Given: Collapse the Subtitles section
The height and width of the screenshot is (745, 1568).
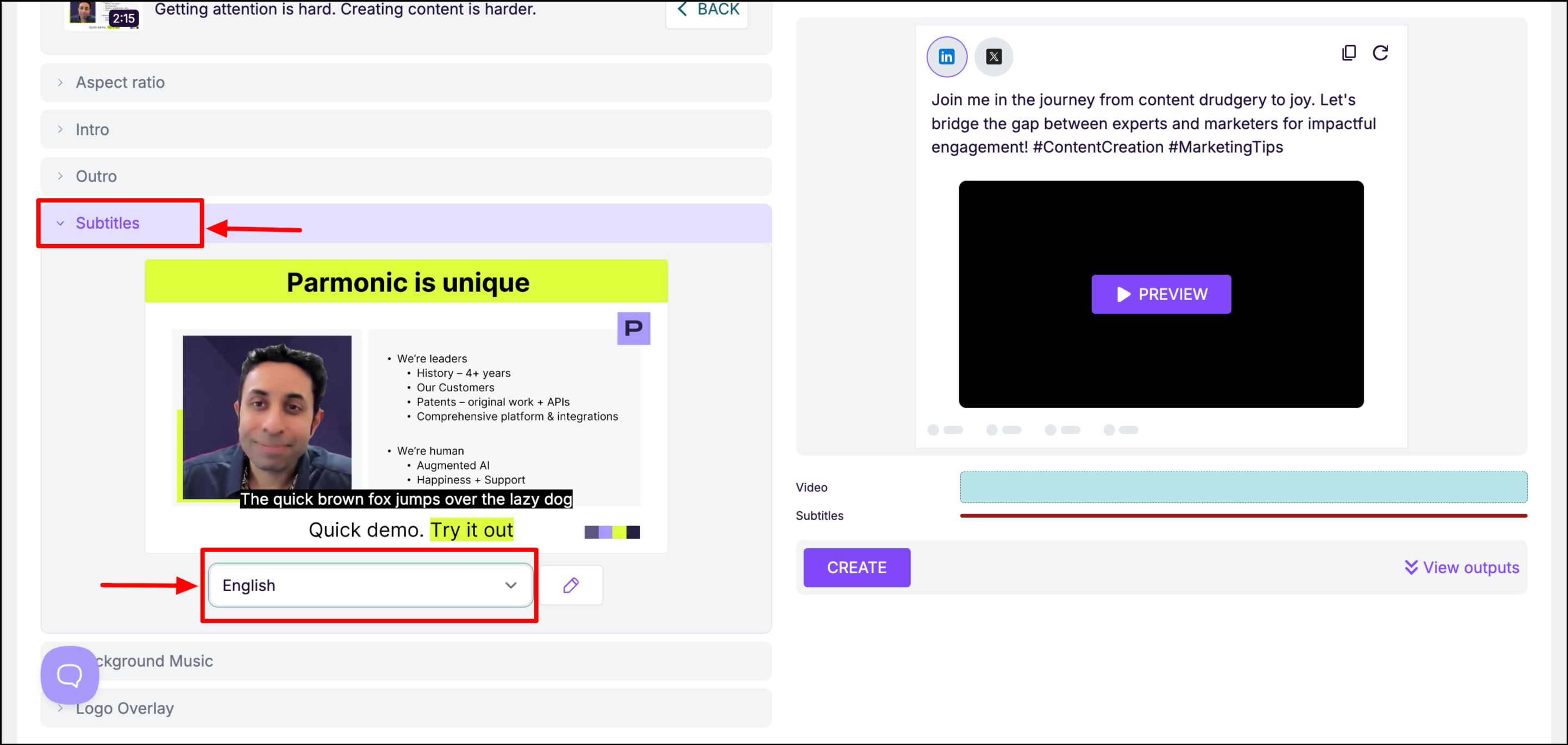Looking at the screenshot, I should [x=406, y=223].
